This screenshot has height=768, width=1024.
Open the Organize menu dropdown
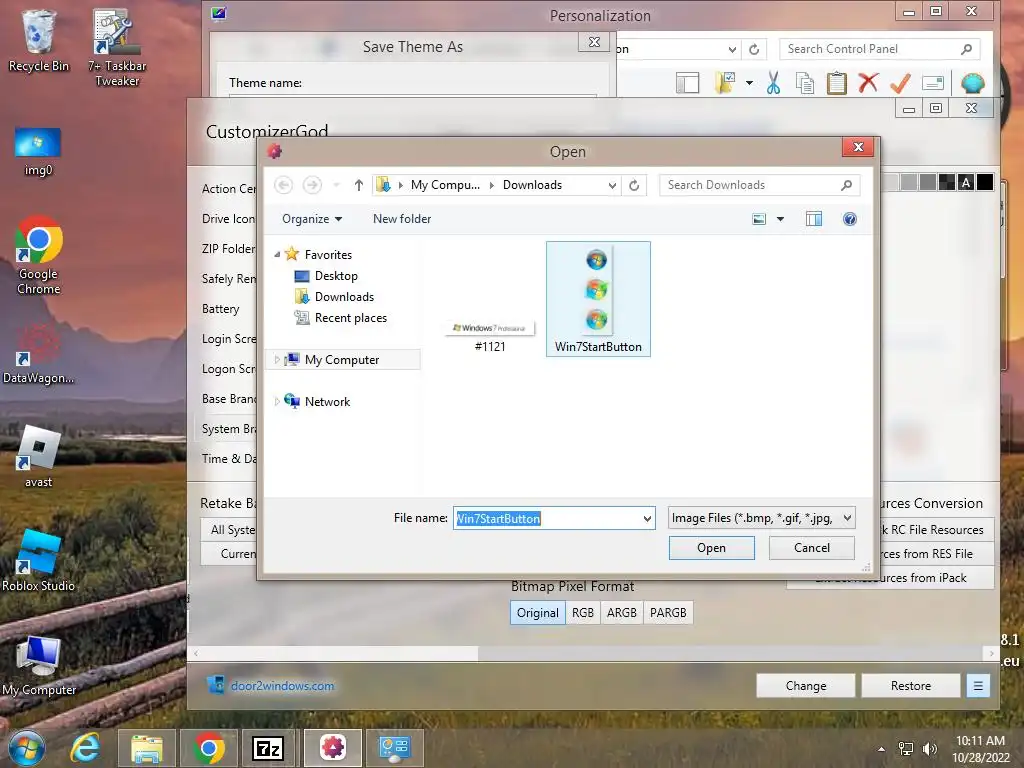pyautogui.click(x=312, y=219)
